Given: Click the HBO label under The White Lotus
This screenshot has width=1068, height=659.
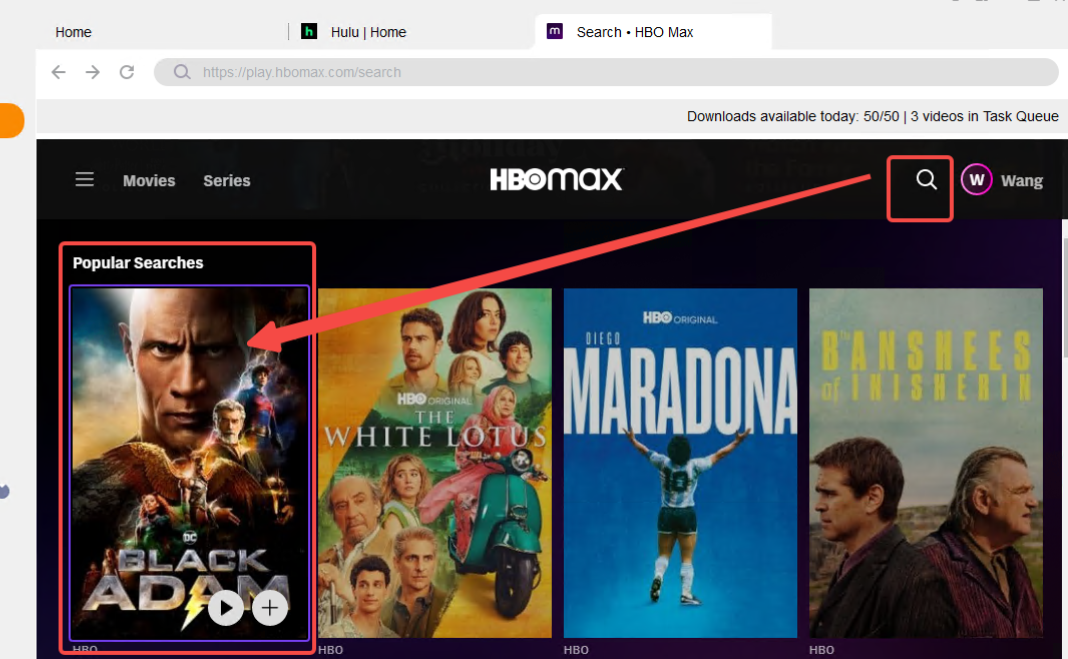Looking at the screenshot, I should pyautogui.click(x=330, y=650).
